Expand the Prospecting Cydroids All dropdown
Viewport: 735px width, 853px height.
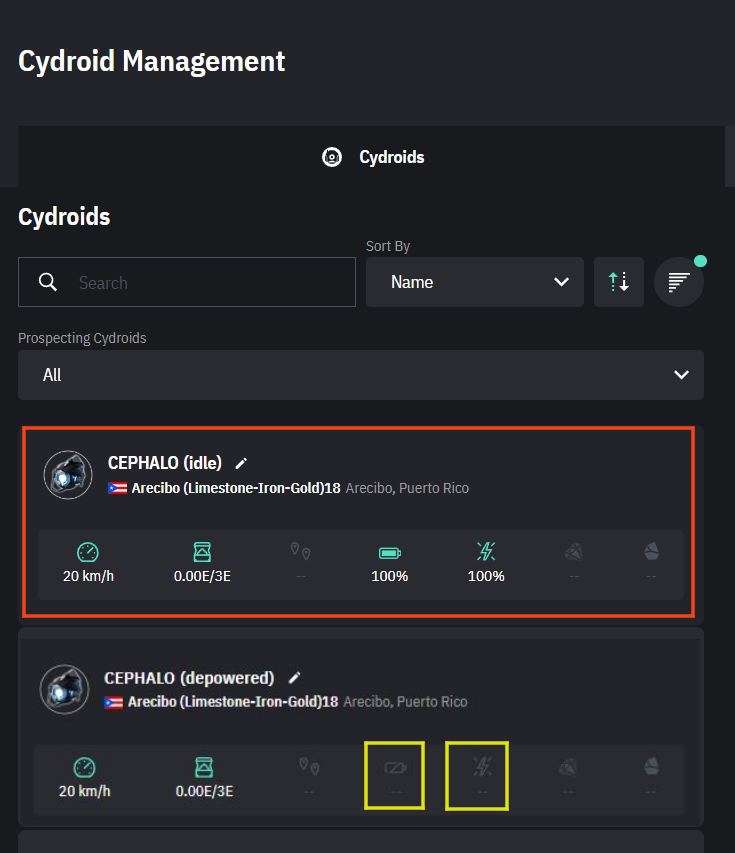(x=361, y=375)
